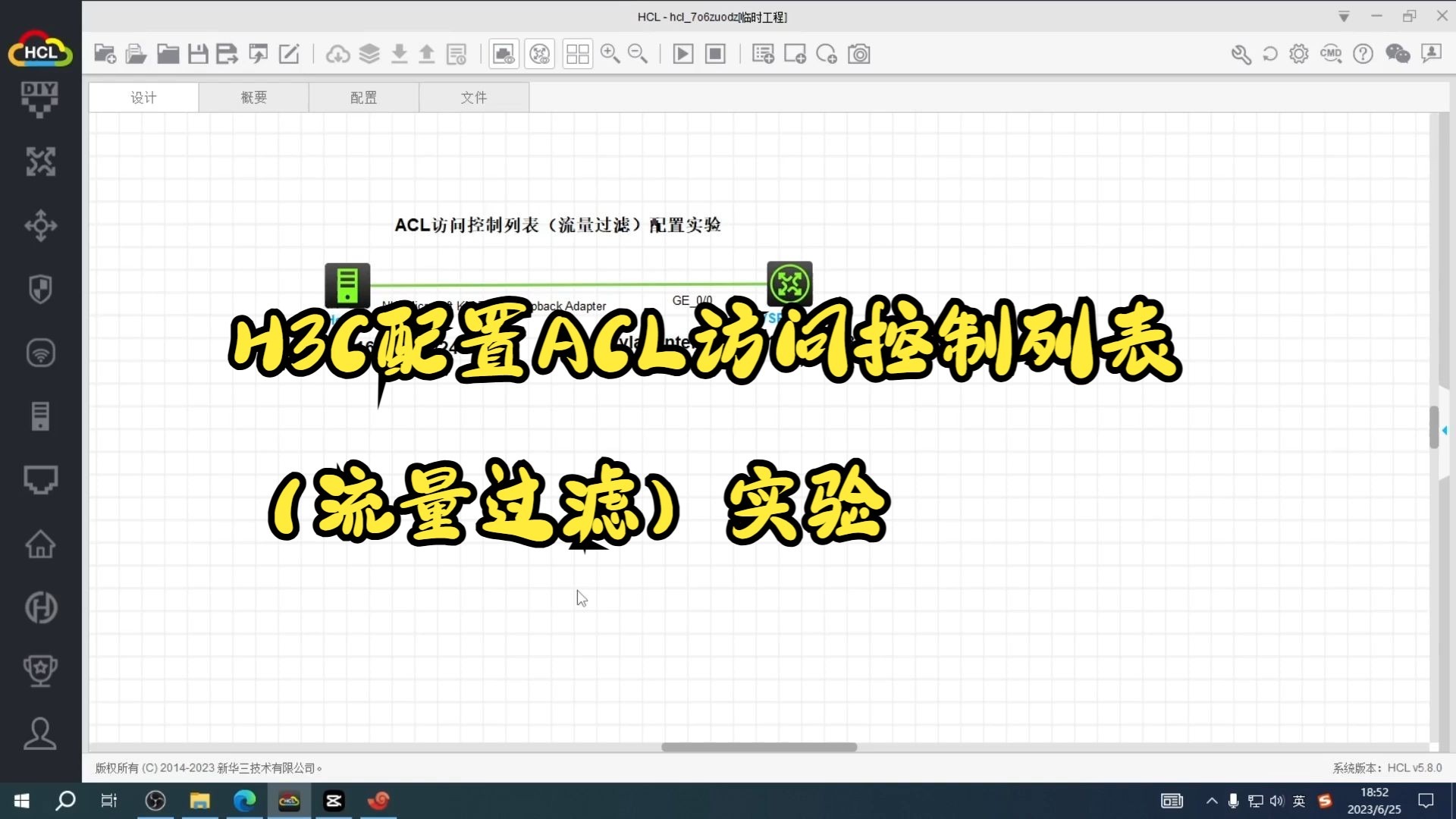The height and width of the screenshot is (819, 1456).
Task: Open the WeChat contact icon
Action: click(1398, 54)
